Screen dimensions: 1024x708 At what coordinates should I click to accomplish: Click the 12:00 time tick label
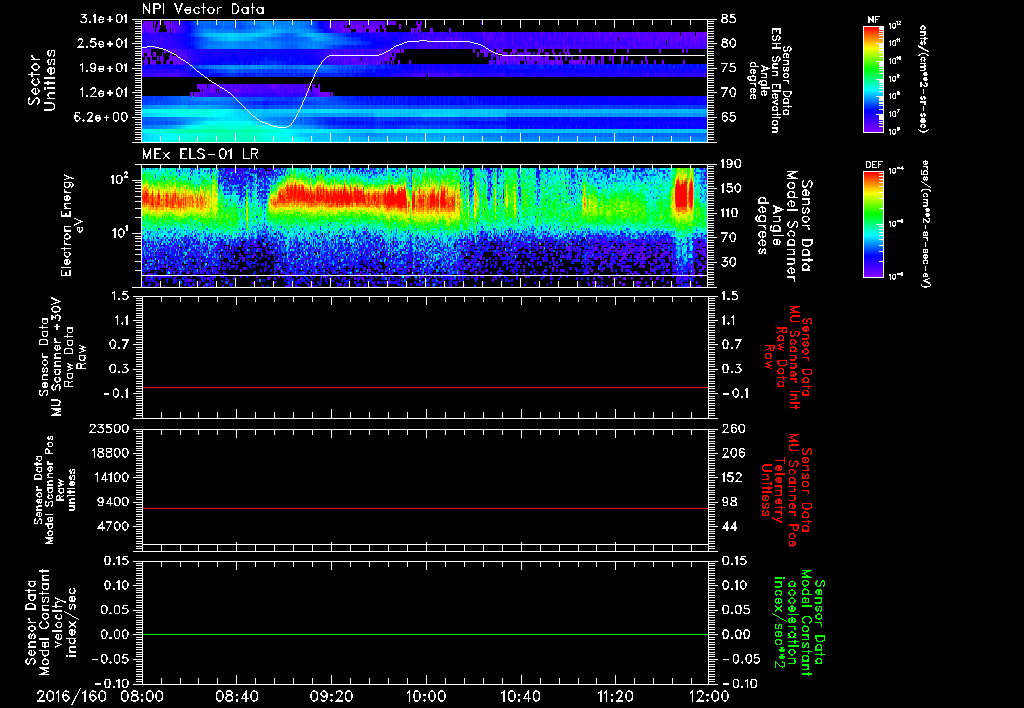[x=709, y=696]
